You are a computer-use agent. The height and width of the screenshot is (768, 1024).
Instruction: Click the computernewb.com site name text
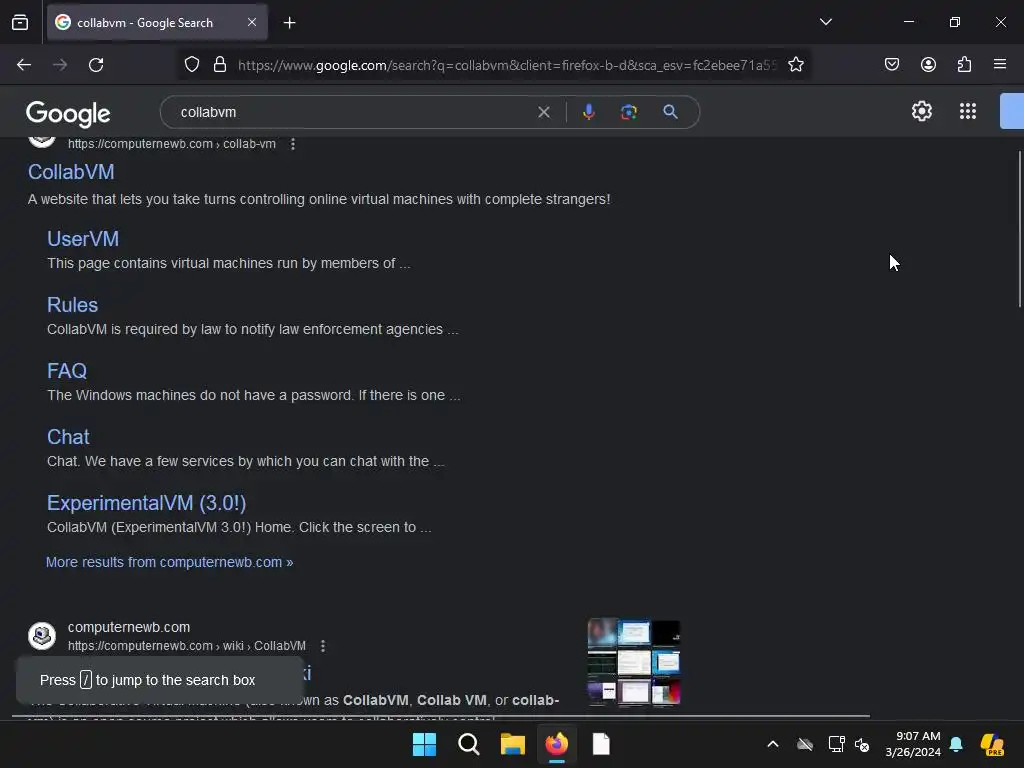[129, 627]
